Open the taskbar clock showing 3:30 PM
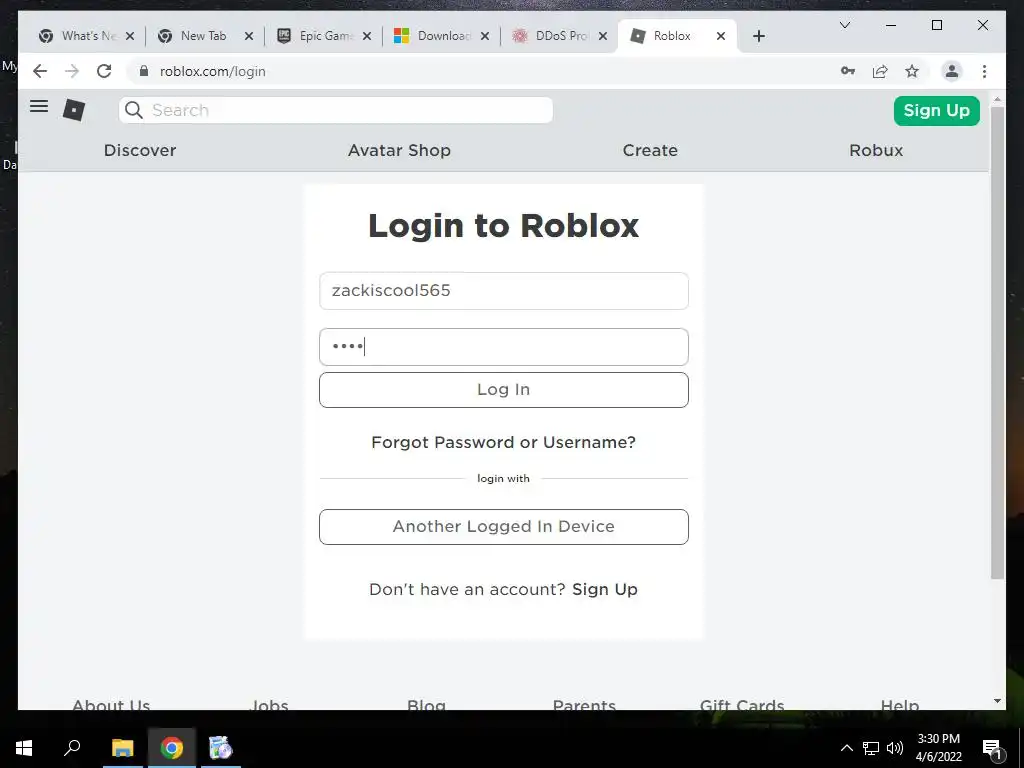Screen dimensions: 1024x768 (x=938, y=748)
